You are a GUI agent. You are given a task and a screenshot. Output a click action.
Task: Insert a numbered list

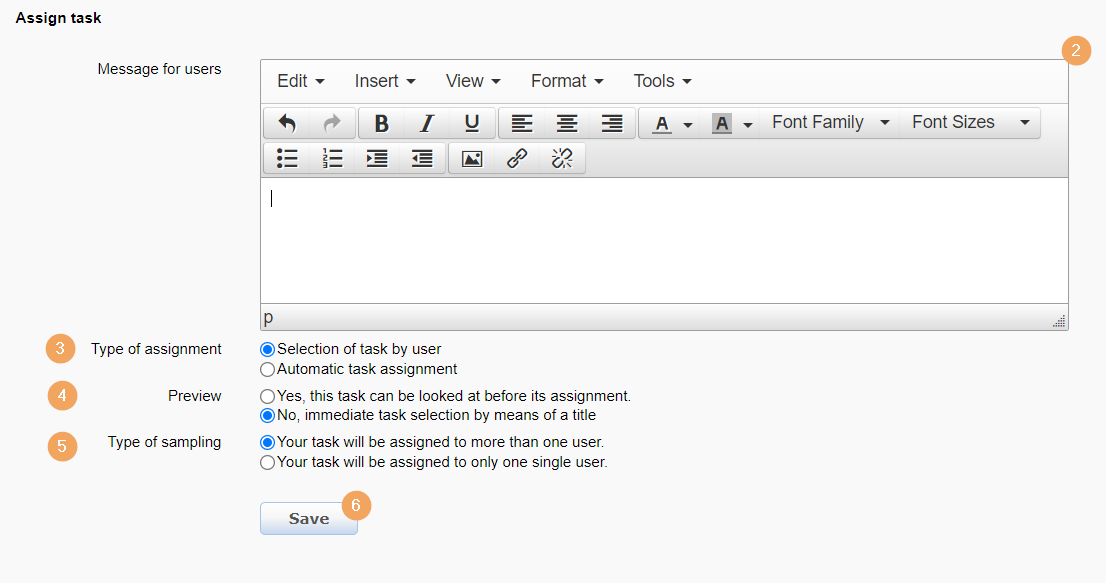(332, 158)
